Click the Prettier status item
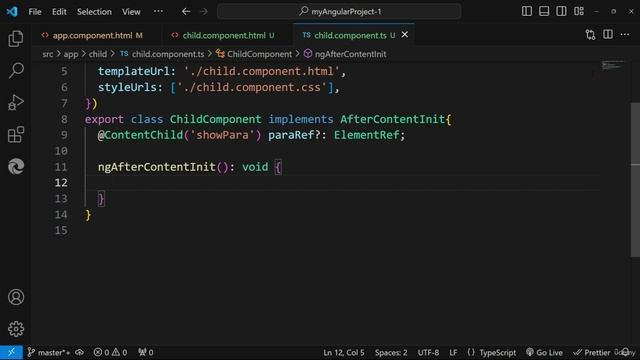 pos(592,352)
